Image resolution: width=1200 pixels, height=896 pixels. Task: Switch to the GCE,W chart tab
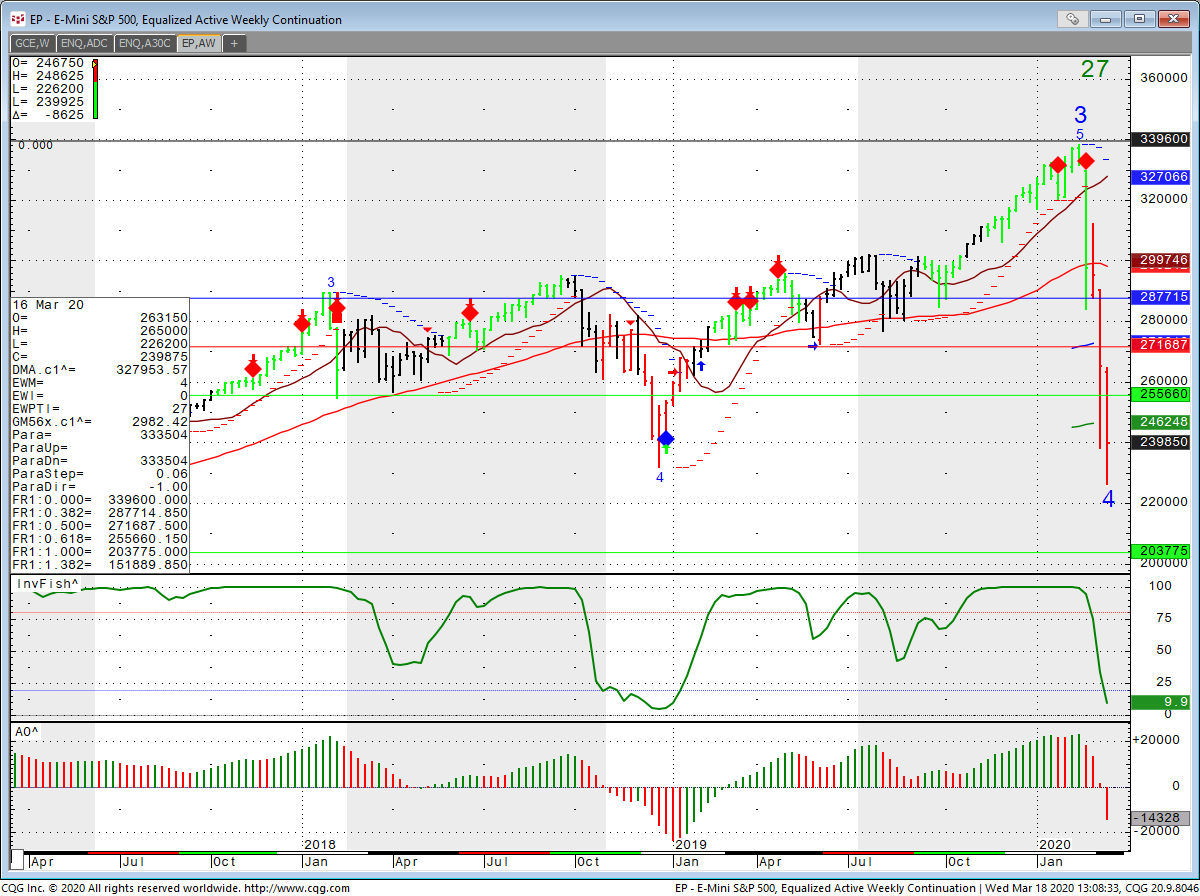coord(33,43)
